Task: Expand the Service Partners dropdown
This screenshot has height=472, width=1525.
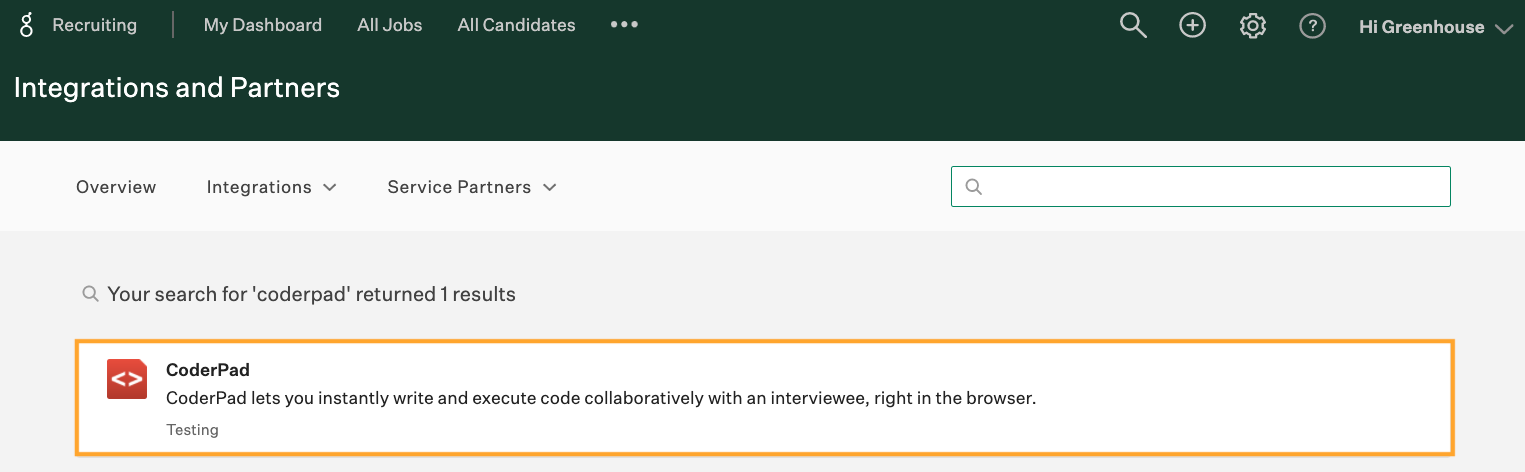Action: pos(472,187)
